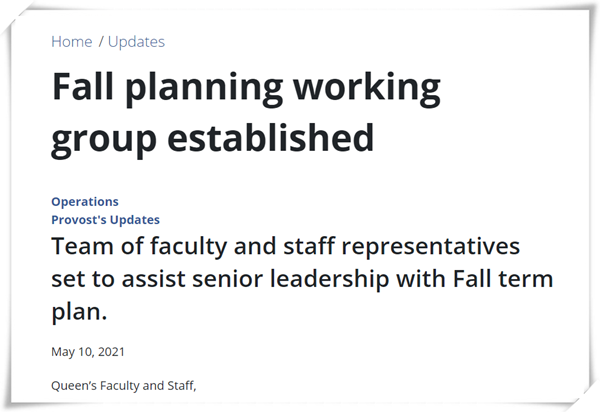Click the word "Fall" in the main headline
600x412 pixels.
(83, 86)
